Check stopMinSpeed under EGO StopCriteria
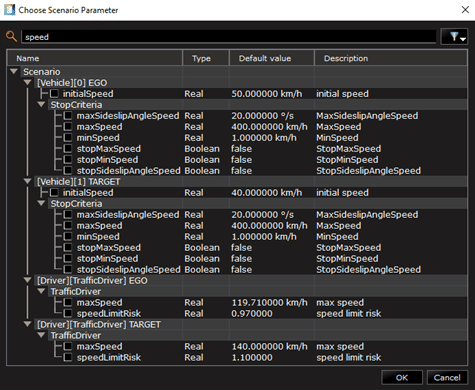475x390 pixels. point(68,160)
